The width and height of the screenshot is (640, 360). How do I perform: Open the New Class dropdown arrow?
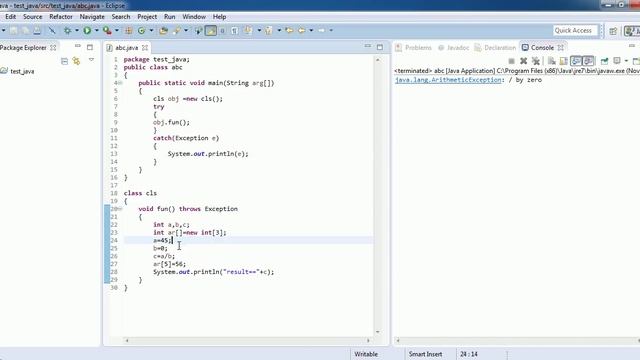pos(151,30)
